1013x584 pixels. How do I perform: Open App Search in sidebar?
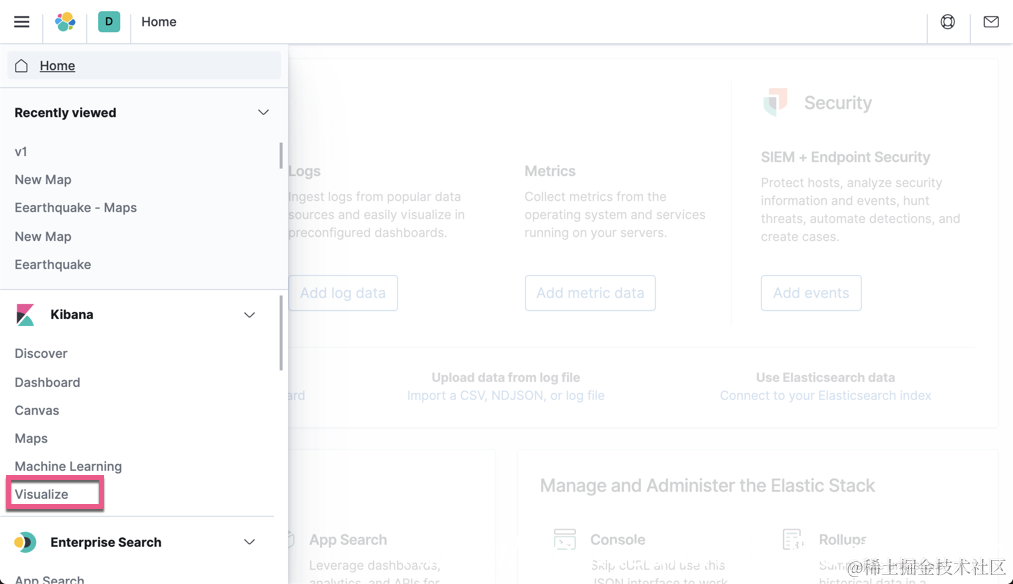coord(49,579)
